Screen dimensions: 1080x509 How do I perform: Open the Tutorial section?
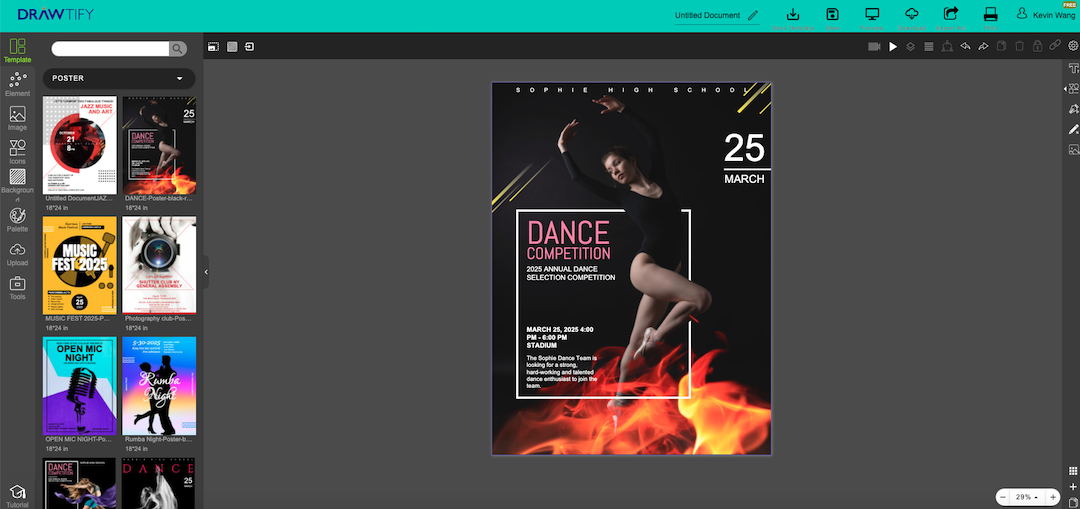point(17,497)
